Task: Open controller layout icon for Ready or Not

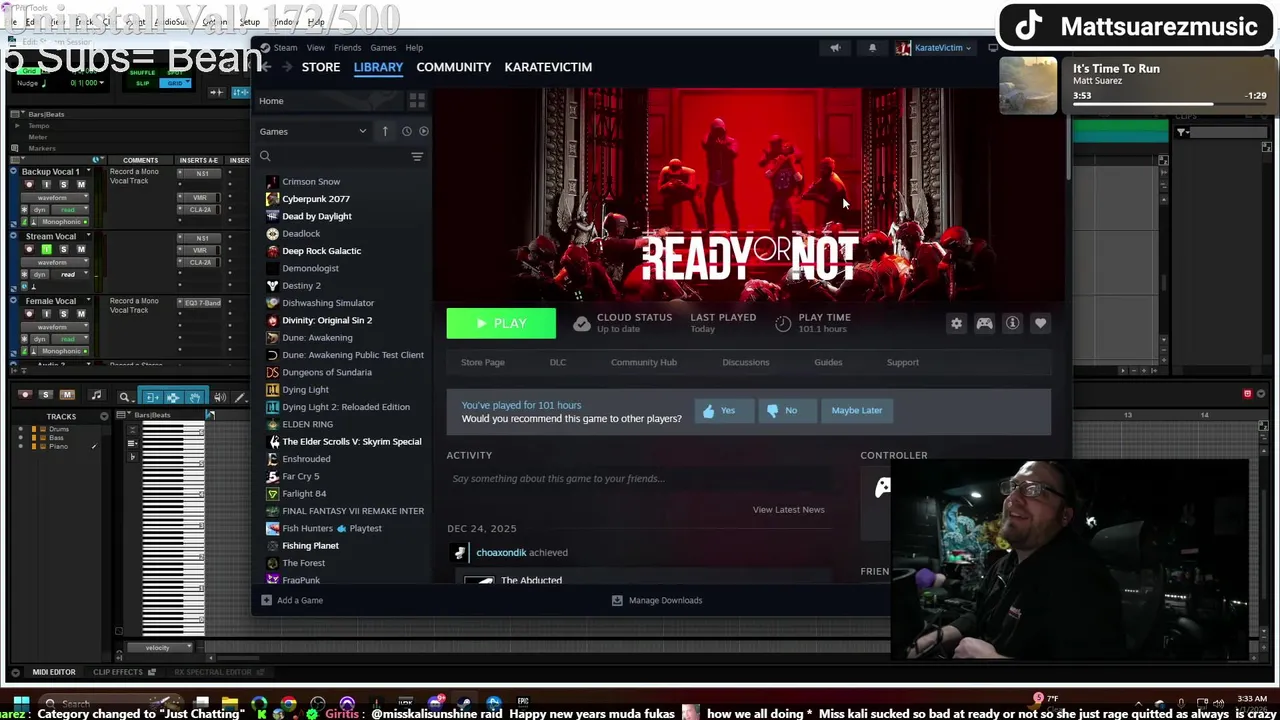Action: tap(984, 323)
